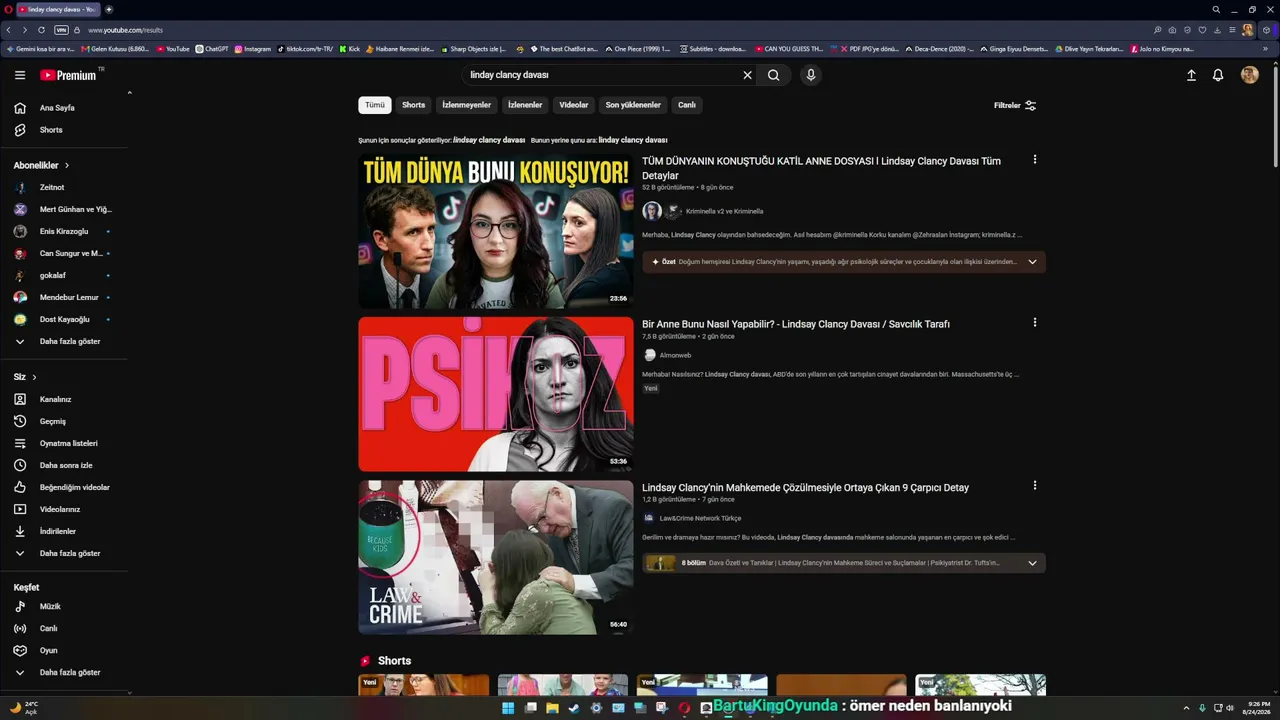Screen dimensions: 1280x720
Task: Click the browser address bar URL
Action: [x=125, y=30]
